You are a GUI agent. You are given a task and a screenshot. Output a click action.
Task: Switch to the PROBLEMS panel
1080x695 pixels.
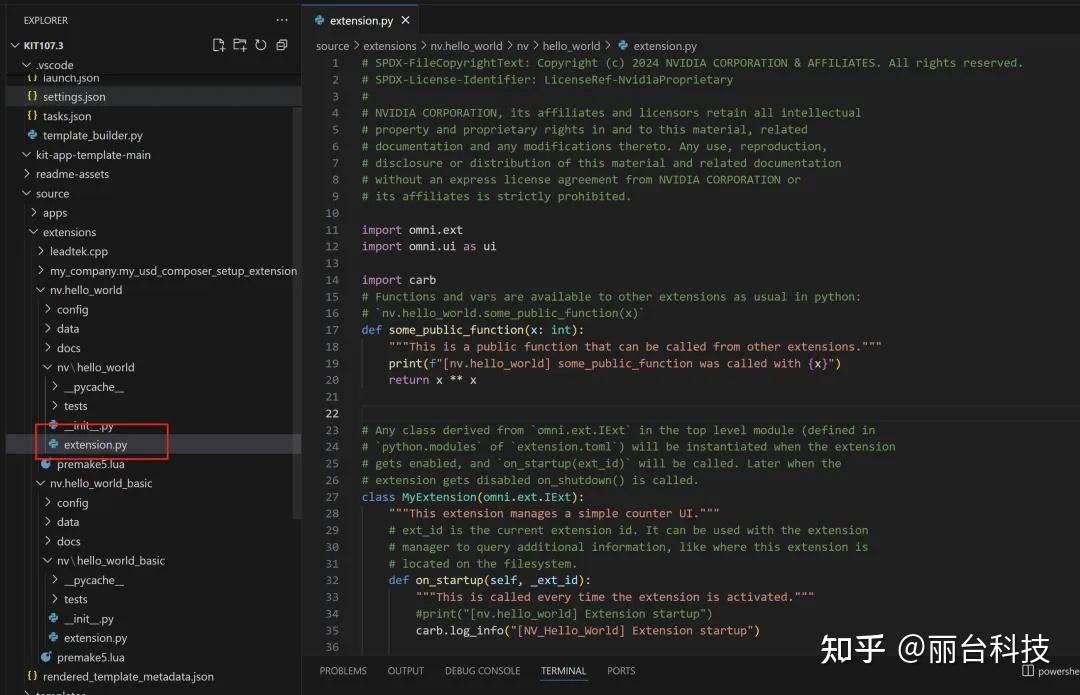(343, 671)
